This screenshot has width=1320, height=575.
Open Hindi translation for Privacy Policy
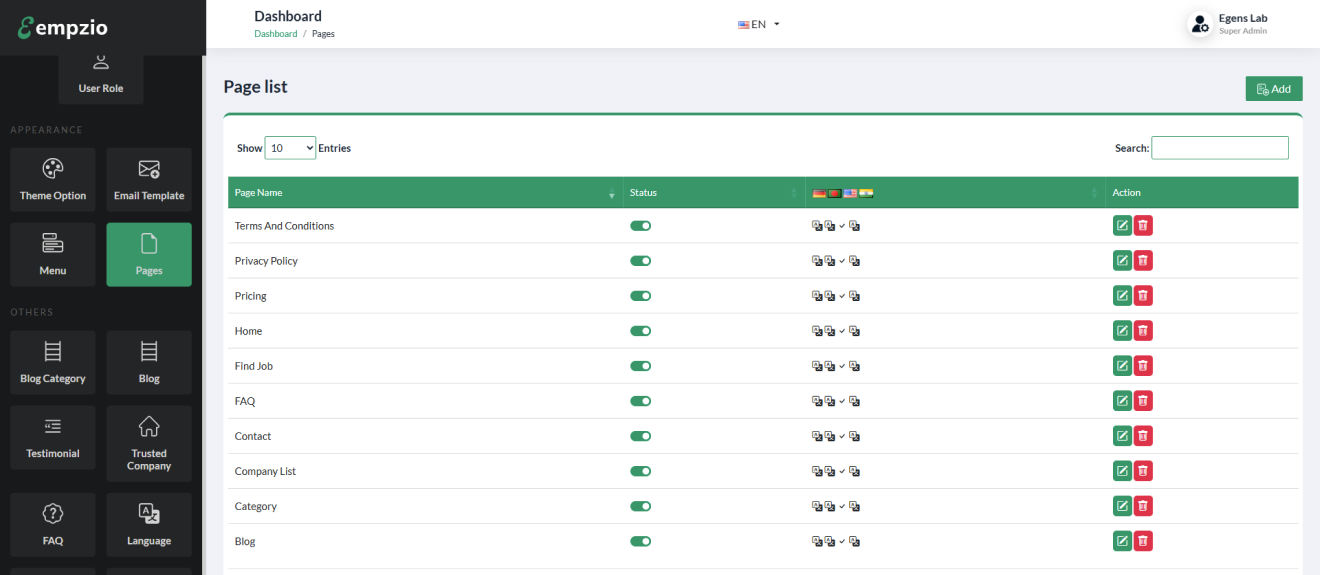855,261
